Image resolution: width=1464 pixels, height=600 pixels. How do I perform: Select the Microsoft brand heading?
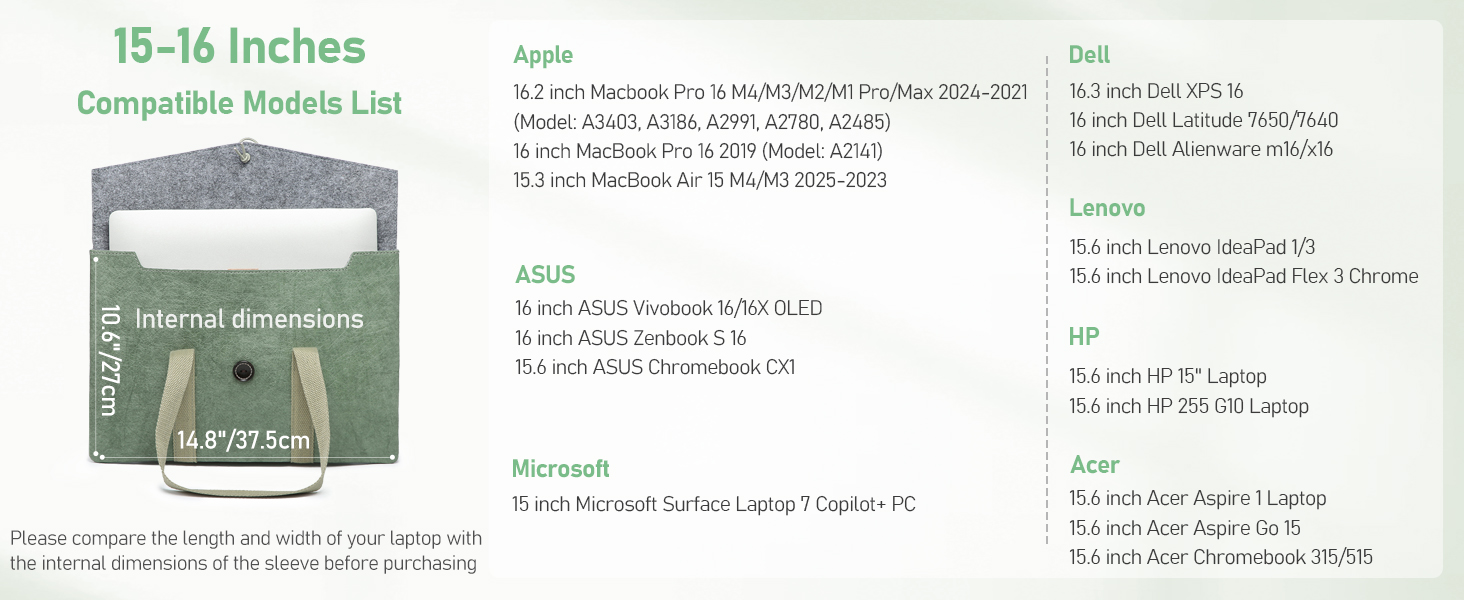click(x=560, y=469)
